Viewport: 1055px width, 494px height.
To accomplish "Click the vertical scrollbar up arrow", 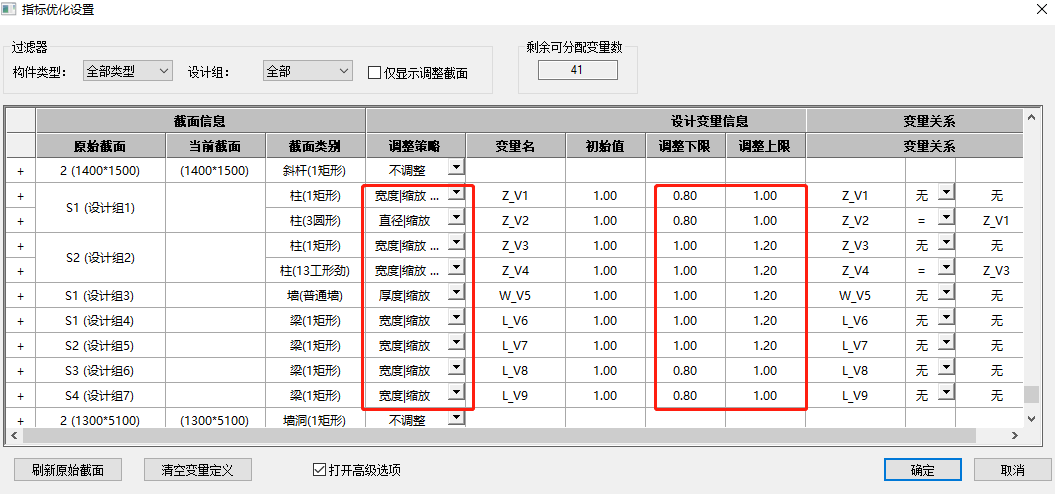I will click(x=1031, y=118).
